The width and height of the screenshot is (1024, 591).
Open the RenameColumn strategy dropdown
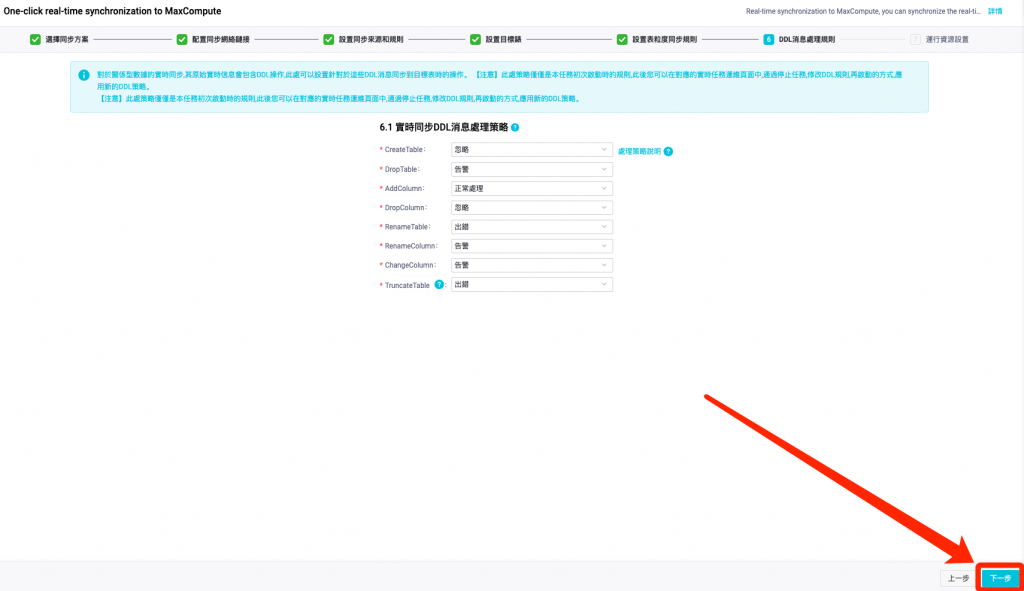click(532, 246)
